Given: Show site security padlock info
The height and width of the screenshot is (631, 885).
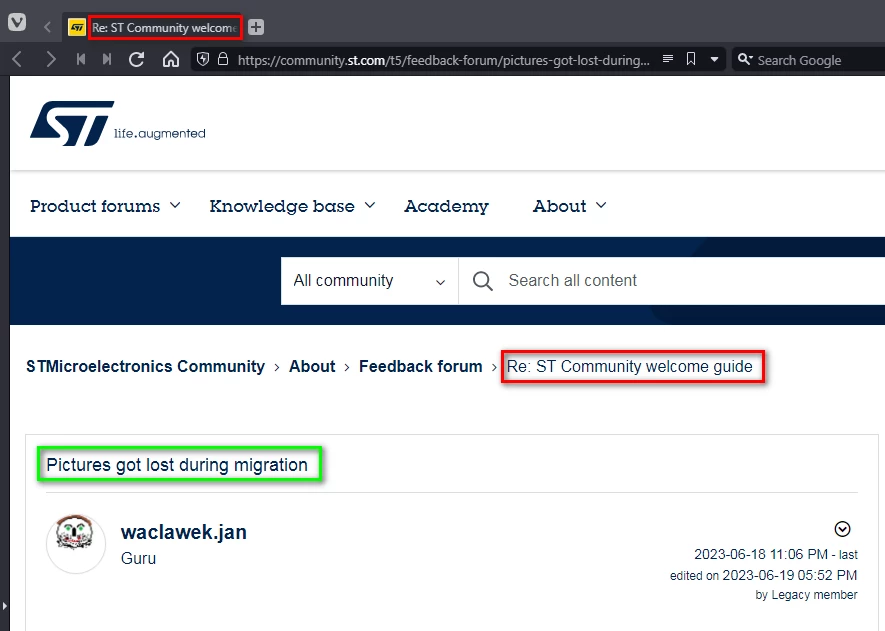Looking at the screenshot, I should coord(223,59).
